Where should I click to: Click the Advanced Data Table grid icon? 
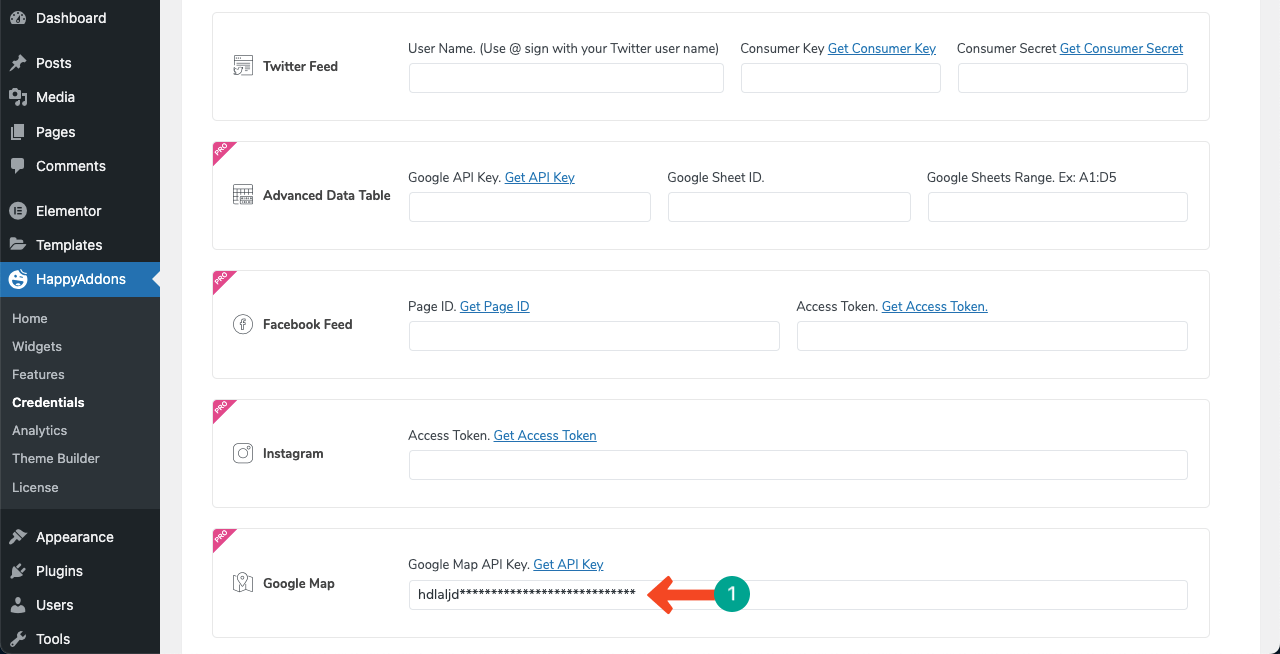coord(243,195)
